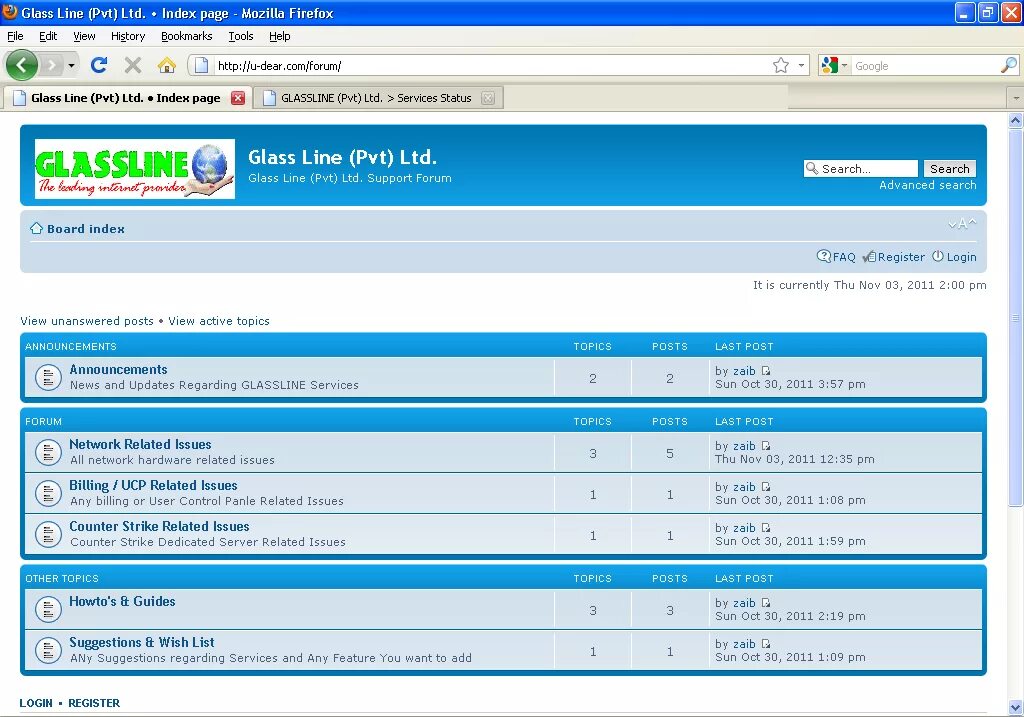Click the Suggestions & Wish List folder icon
This screenshot has width=1024, height=717.
click(x=48, y=651)
